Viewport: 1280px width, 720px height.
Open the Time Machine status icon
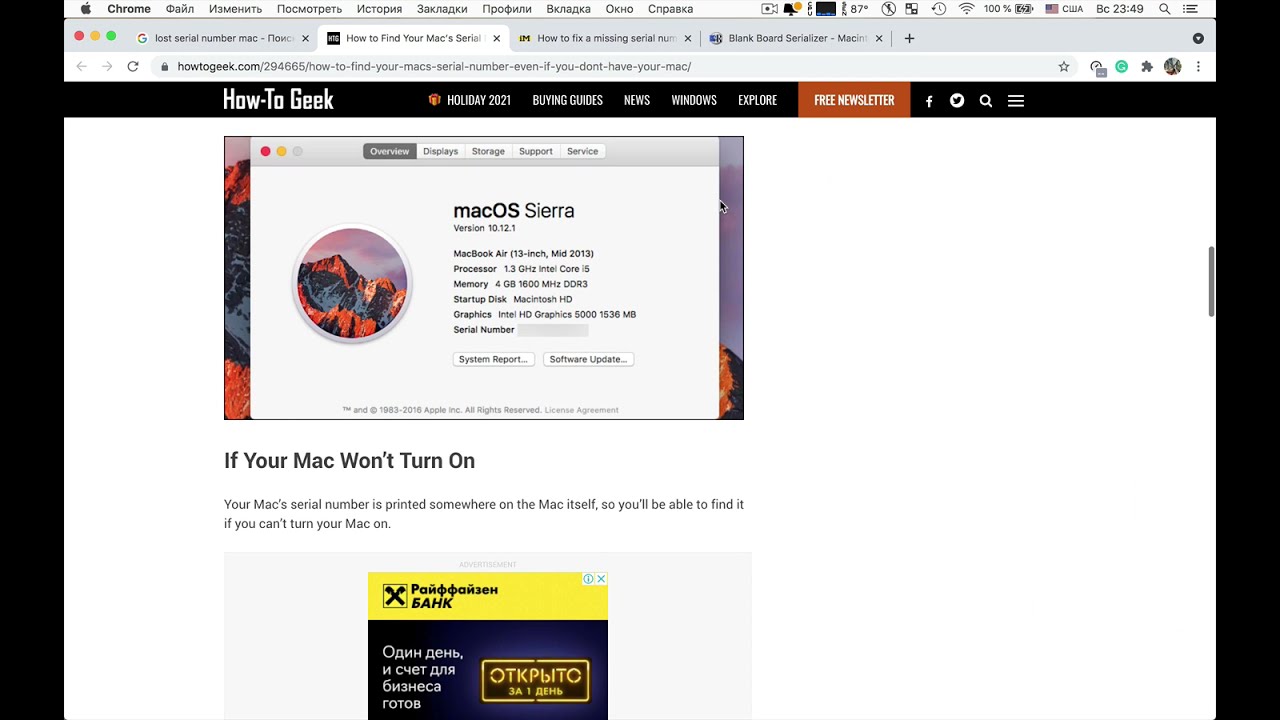[939, 9]
